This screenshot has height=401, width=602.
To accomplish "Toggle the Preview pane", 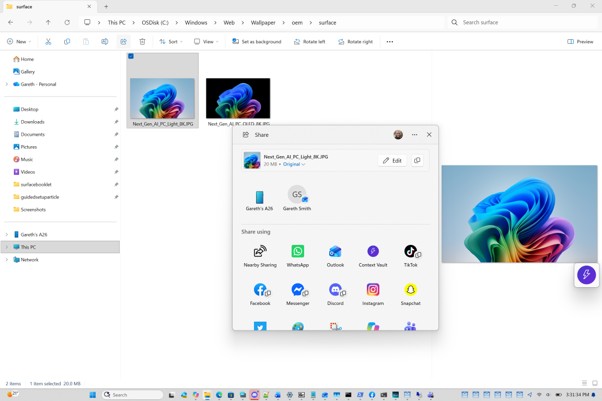I will 580,41.
